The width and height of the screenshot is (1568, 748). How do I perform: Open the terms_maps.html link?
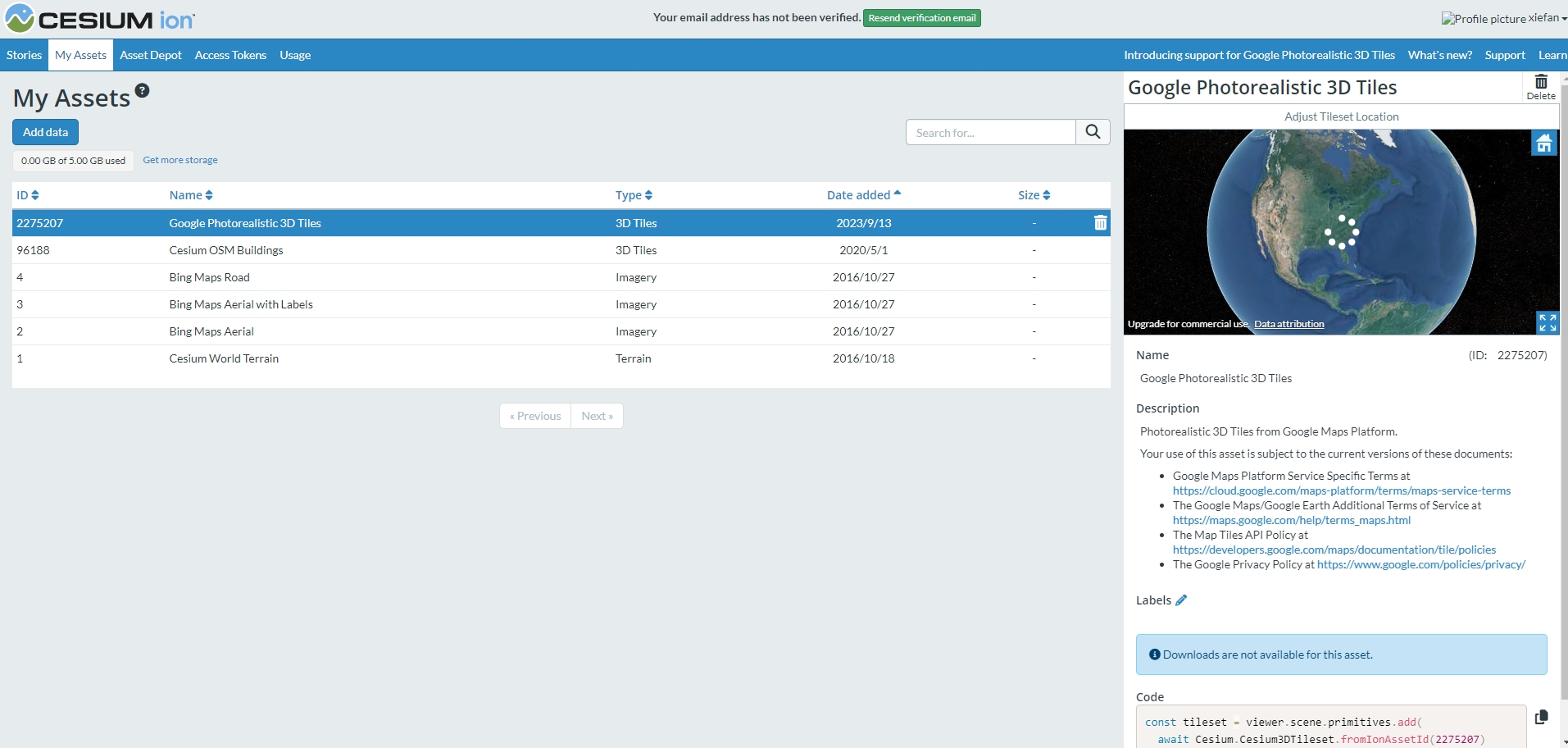click(x=1292, y=520)
